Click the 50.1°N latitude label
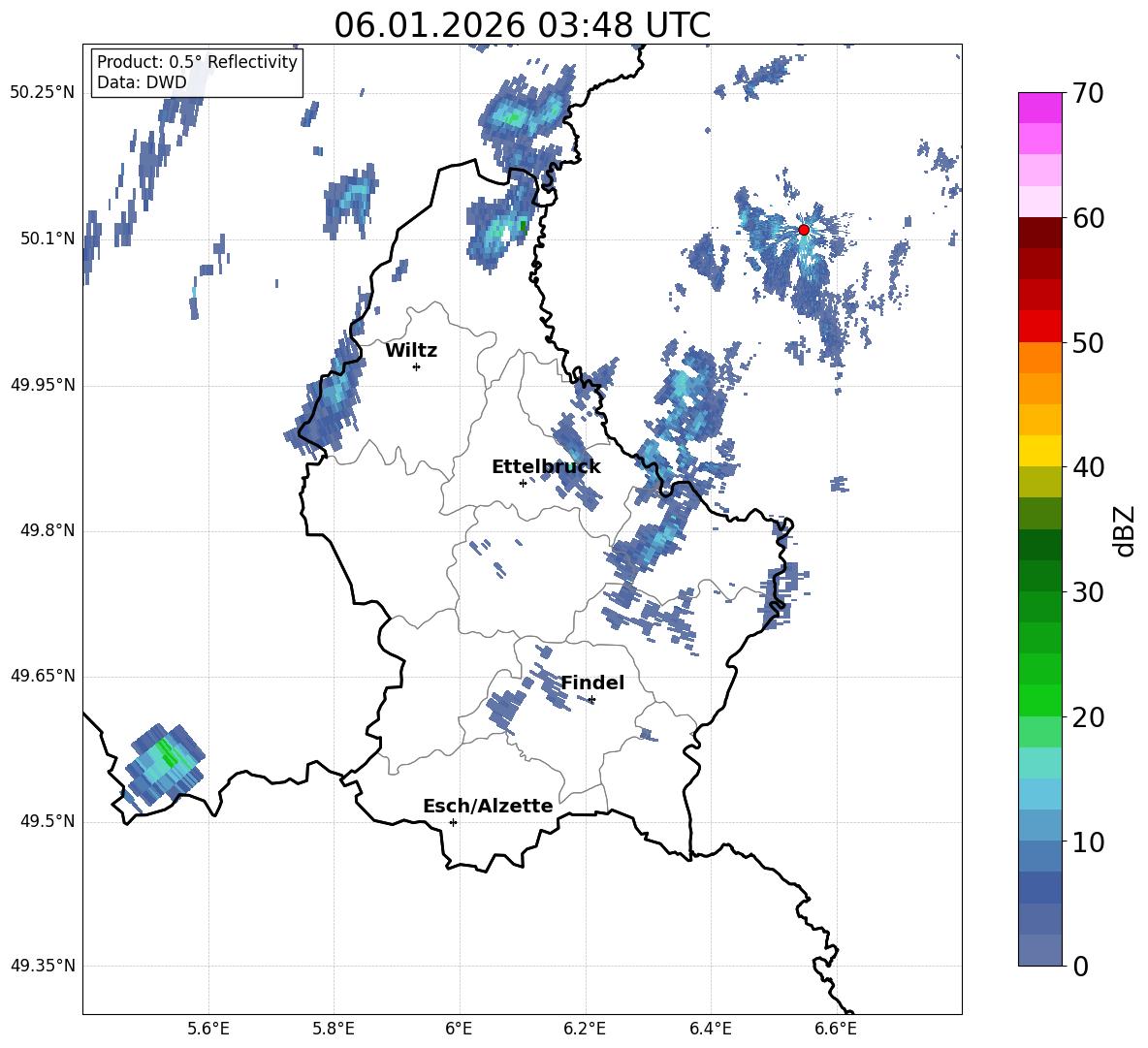 point(47,238)
